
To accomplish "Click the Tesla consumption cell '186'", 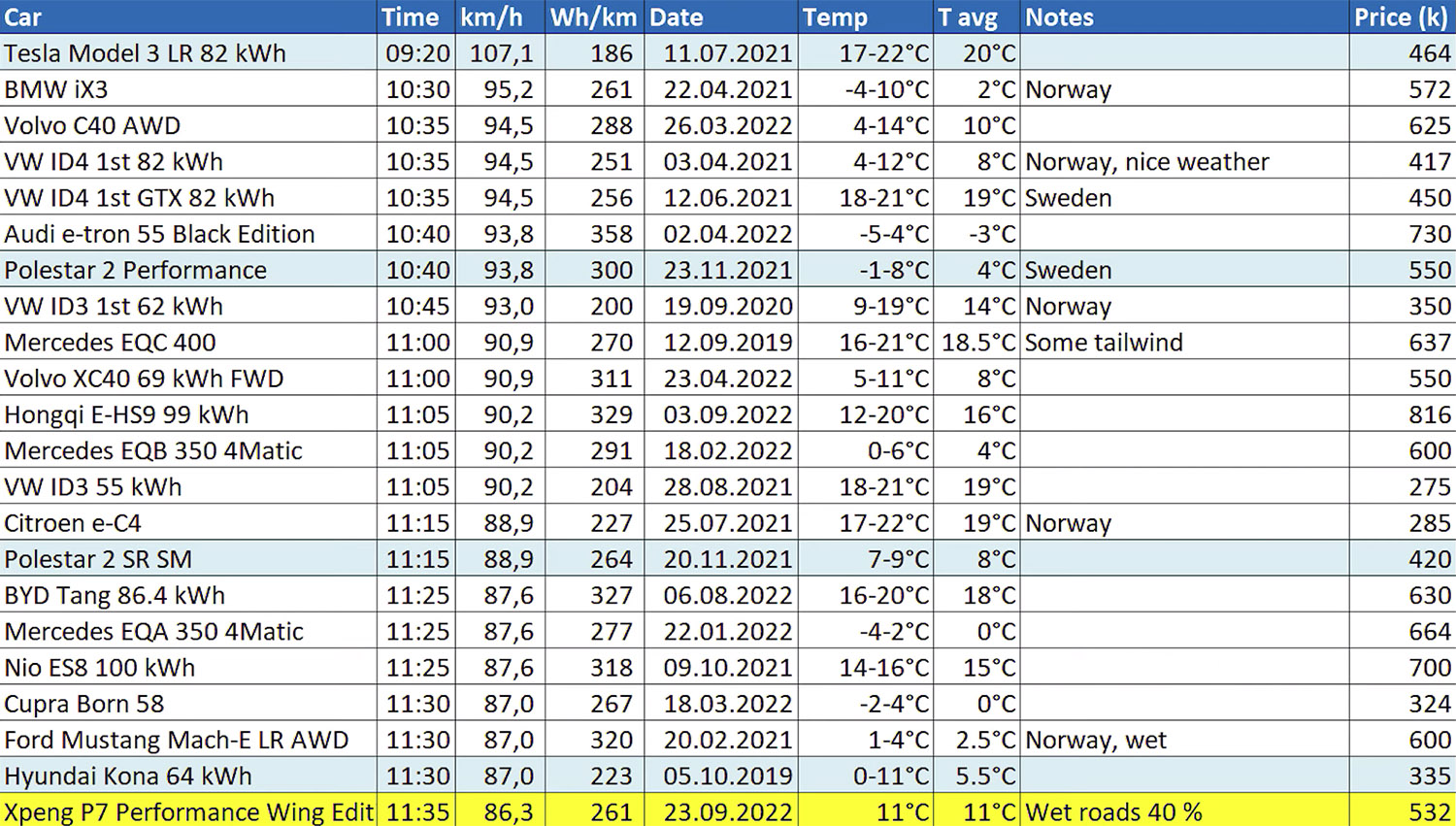I will (595, 52).
